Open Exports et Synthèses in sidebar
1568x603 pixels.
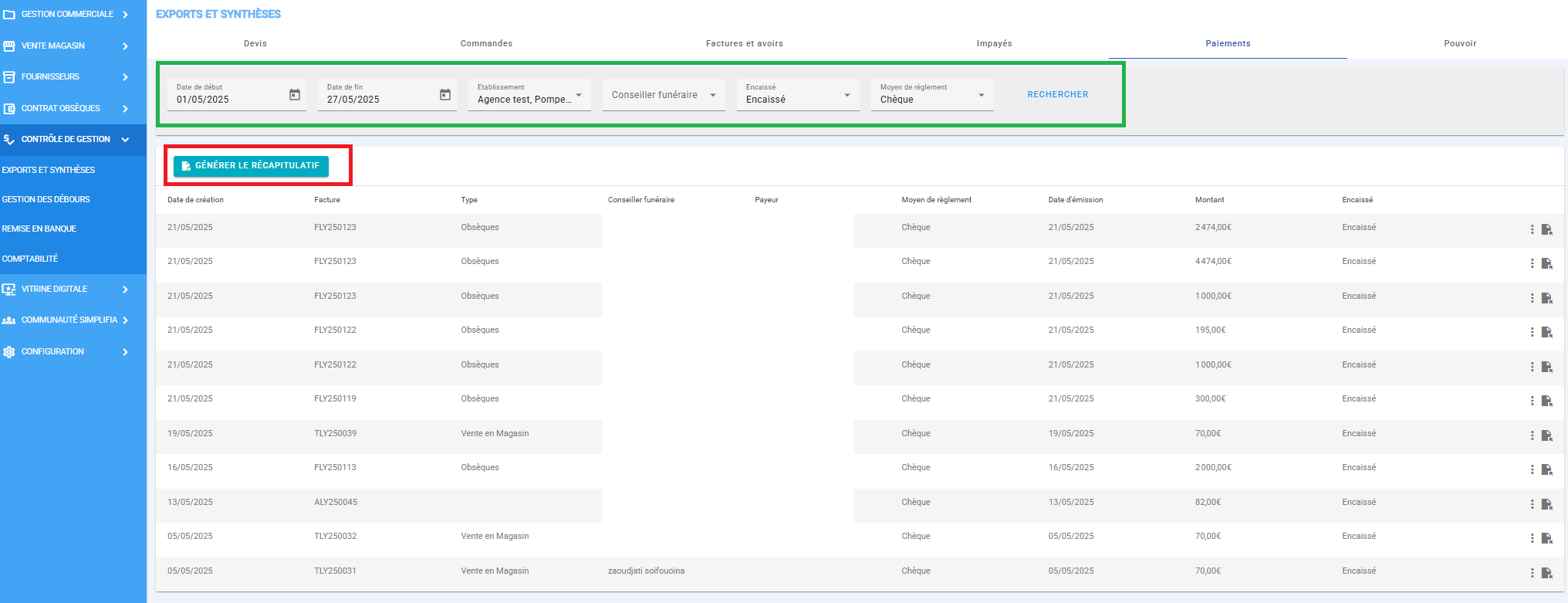click(x=49, y=170)
